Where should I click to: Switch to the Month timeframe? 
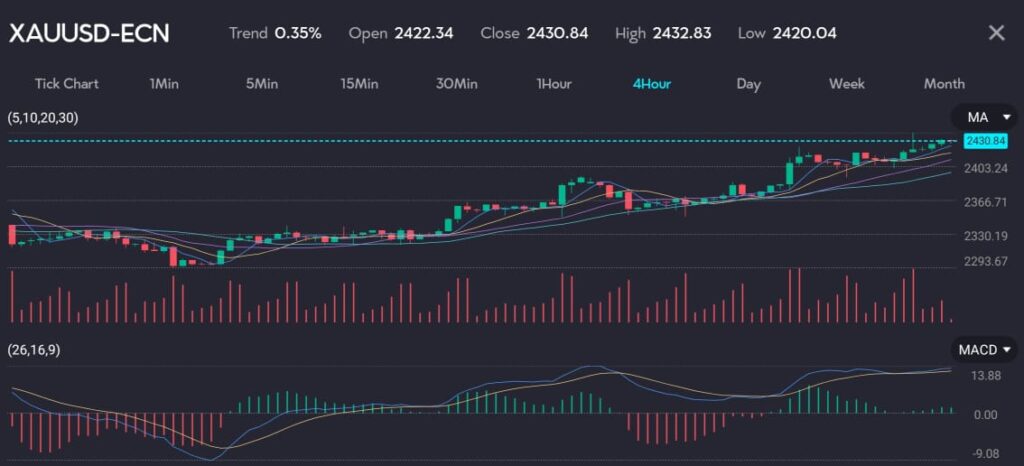(x=943, y=84)
